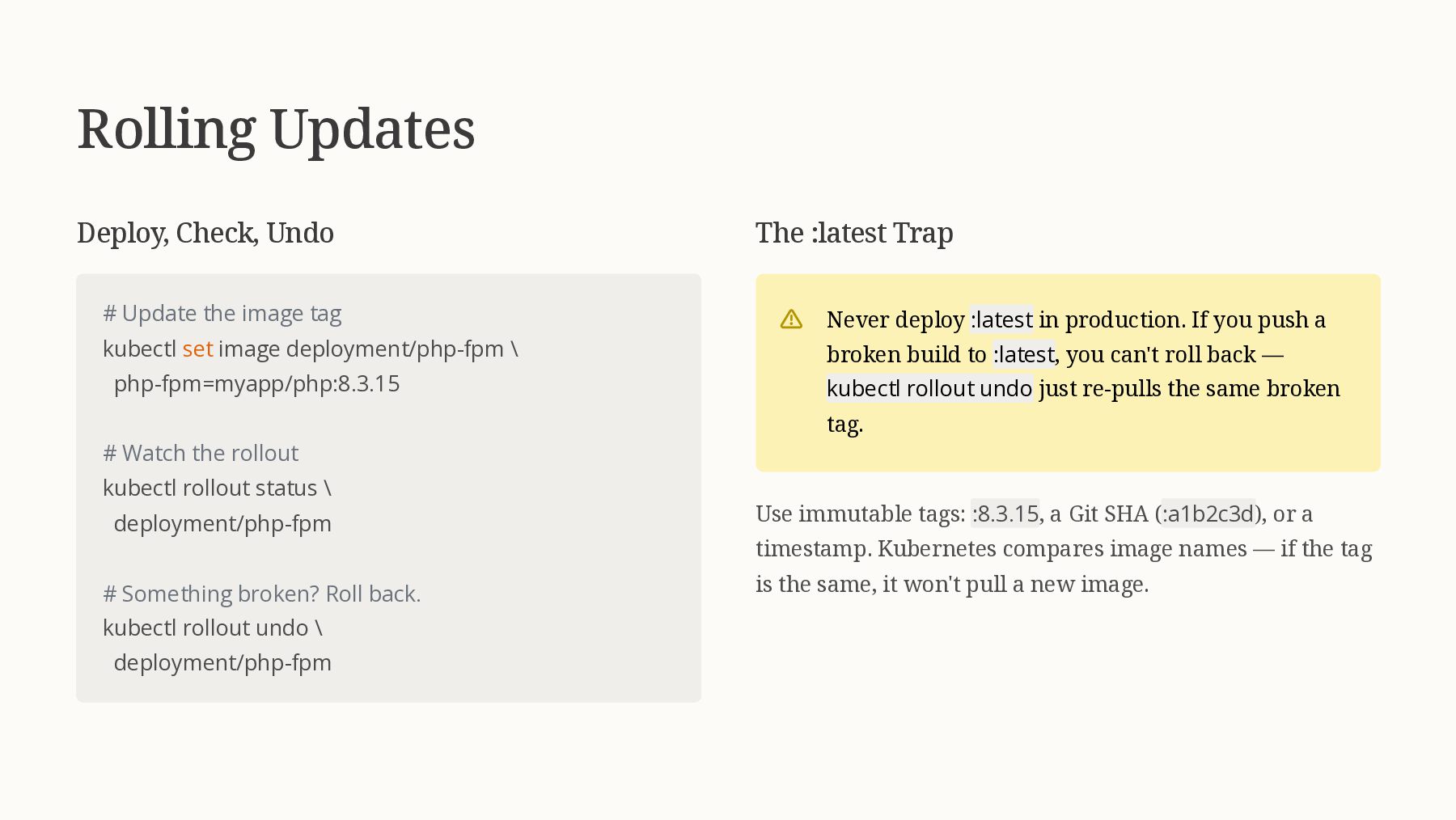Click the '# Update the image tag' comment

point(222,314)
